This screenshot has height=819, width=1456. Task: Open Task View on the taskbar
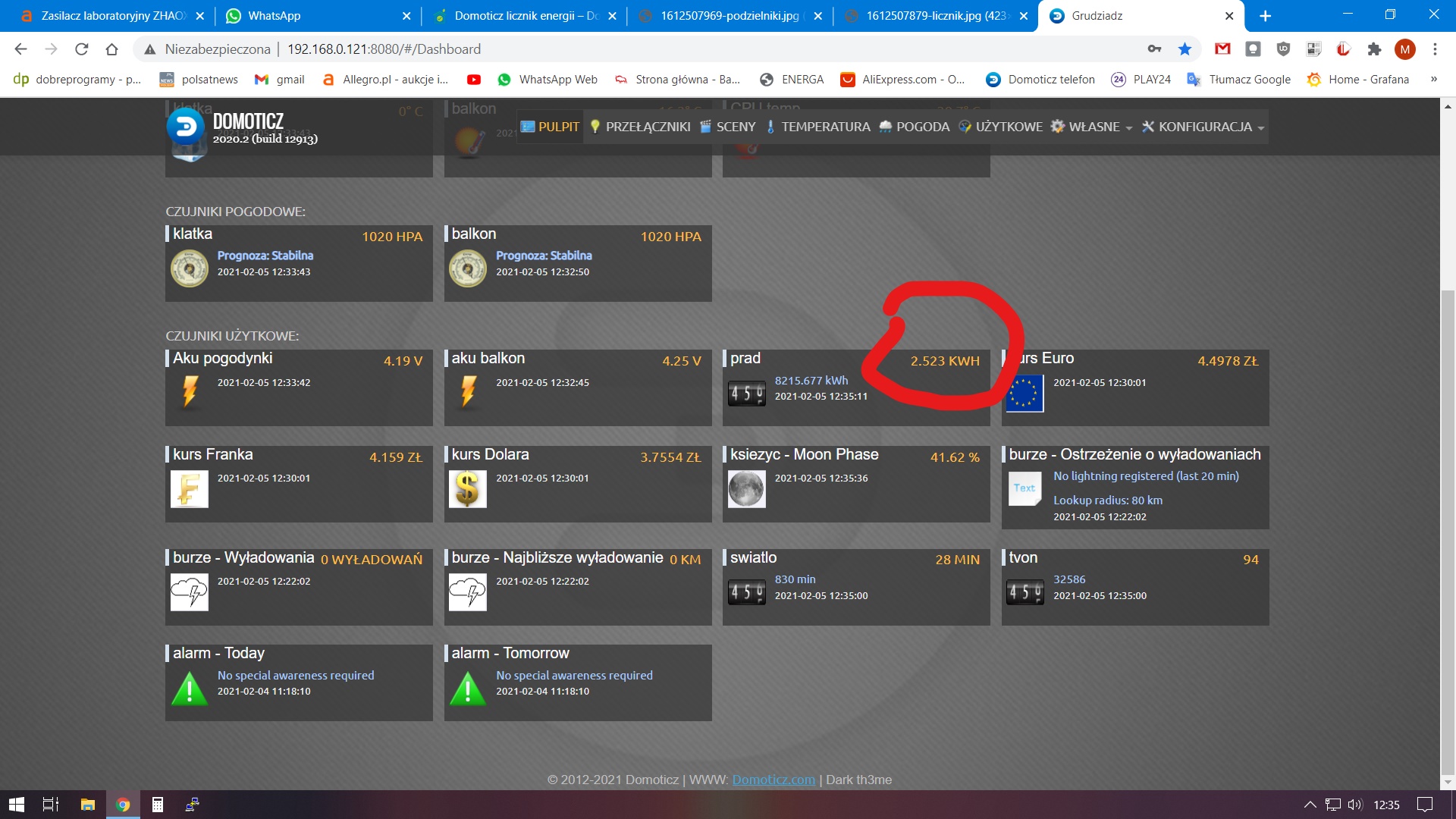tap(51, 805)
